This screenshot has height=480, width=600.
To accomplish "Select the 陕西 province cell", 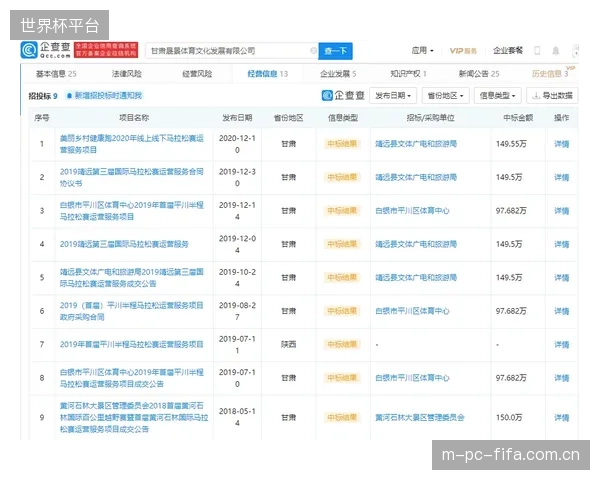I will click(x=289, y=344).
